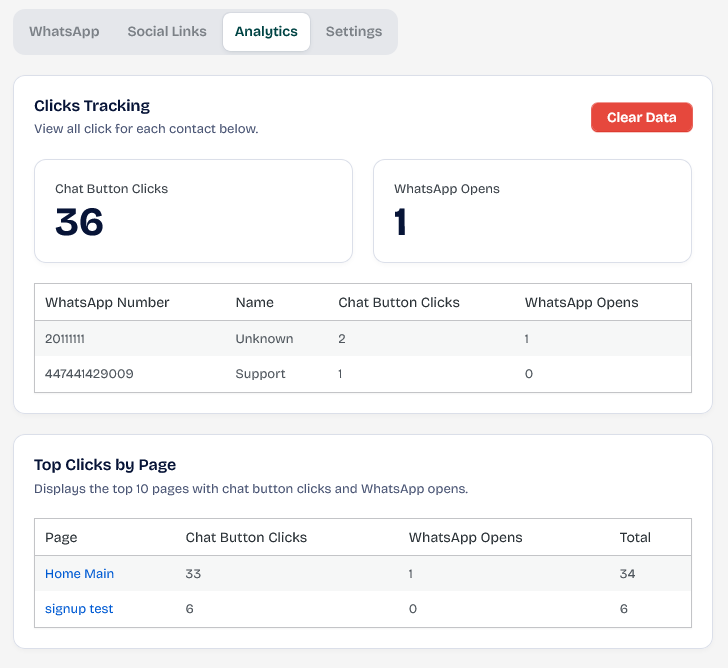
Task: Click the Support name cell
Action: pos(260,373)
